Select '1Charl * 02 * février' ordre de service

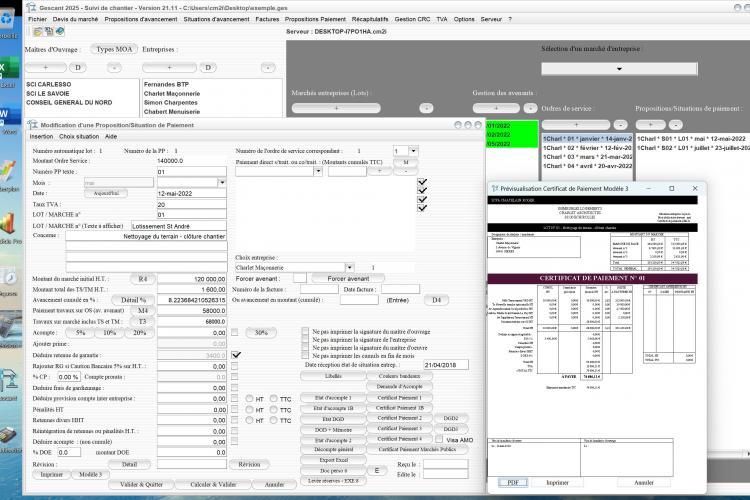[x=587, y=148]
